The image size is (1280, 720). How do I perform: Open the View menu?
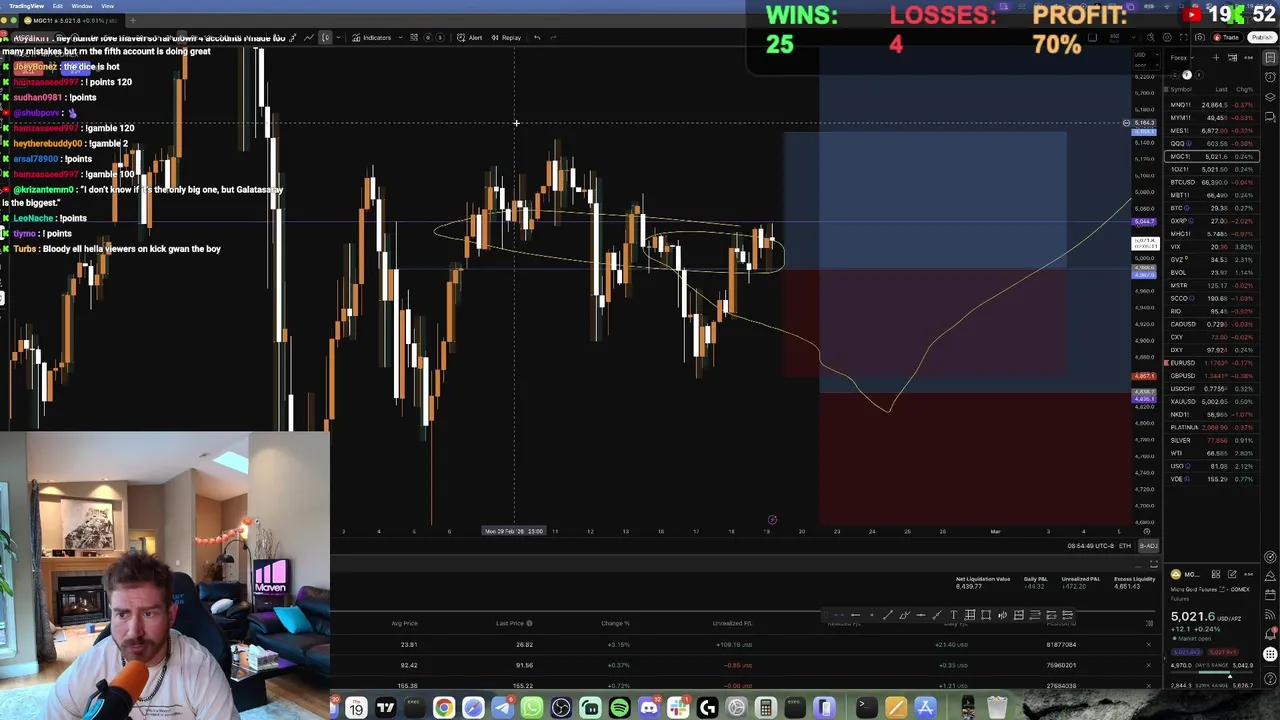coord(107,6)
